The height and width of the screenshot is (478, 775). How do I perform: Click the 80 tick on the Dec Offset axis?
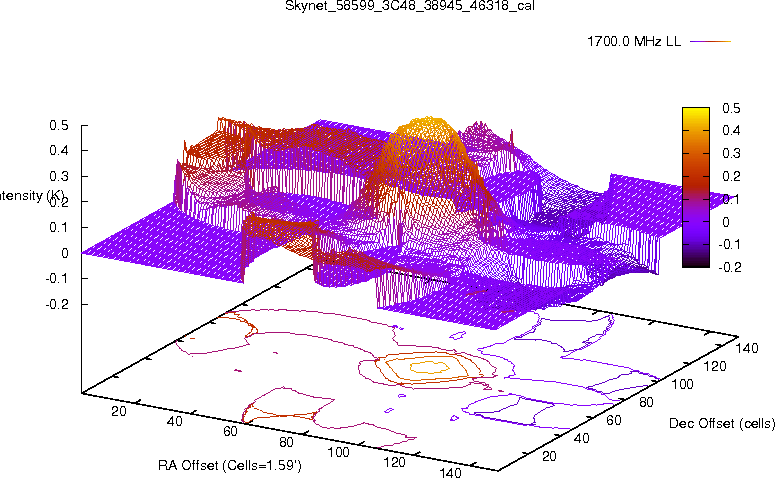[646, 402]
